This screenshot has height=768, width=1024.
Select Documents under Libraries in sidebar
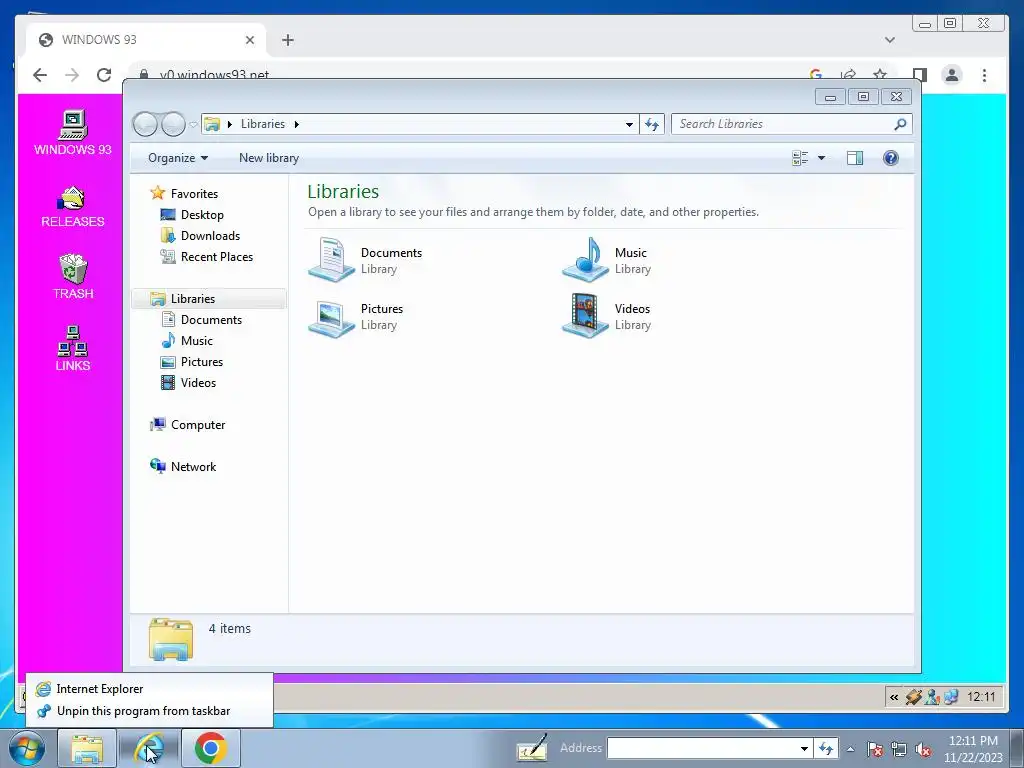(x=211, y=319)
